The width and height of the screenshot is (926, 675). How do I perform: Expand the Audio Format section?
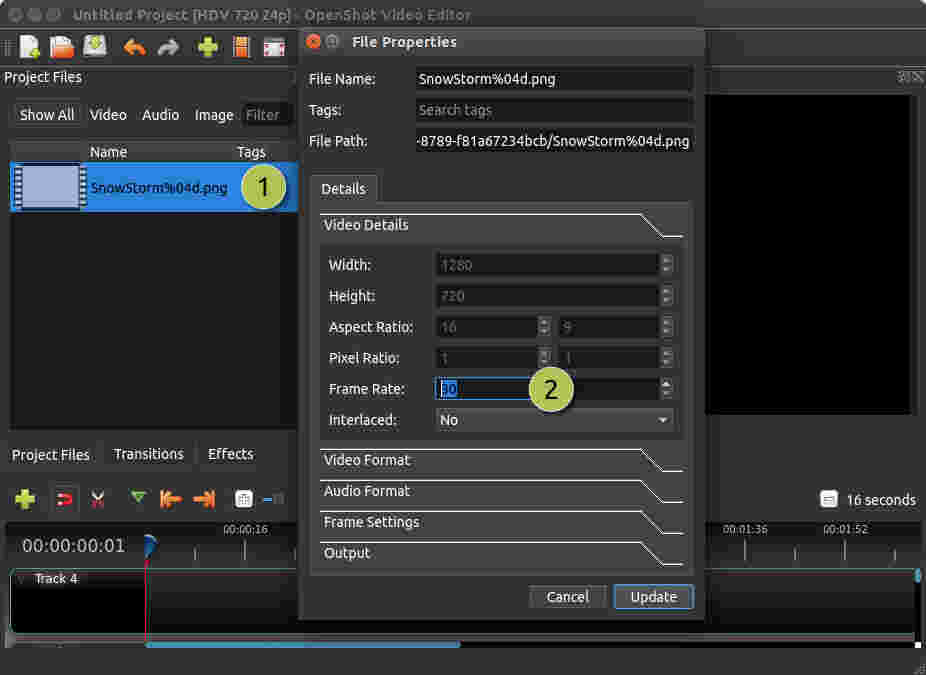pos(366,491)
